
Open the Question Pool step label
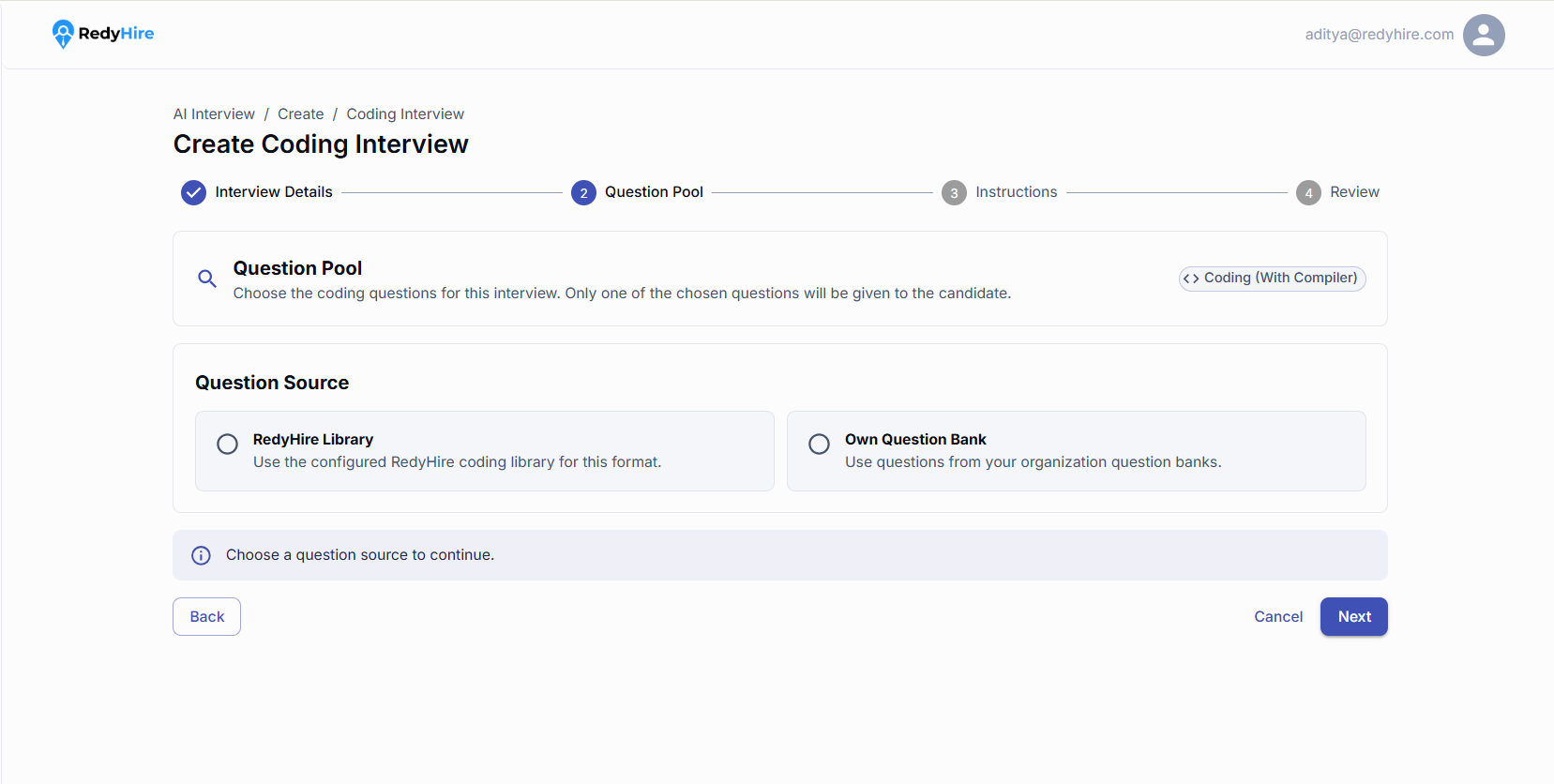pyautogui.click(x=654, y=191)
